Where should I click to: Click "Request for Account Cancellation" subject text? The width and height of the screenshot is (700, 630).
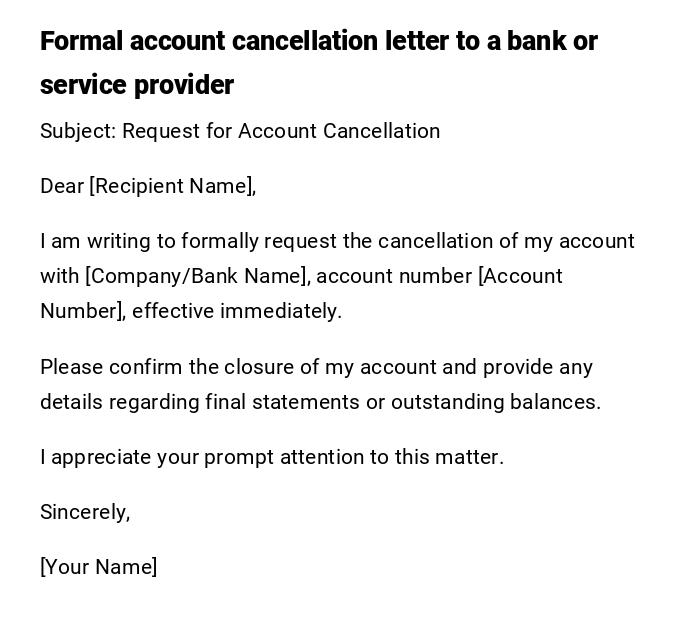click(281, 131)
